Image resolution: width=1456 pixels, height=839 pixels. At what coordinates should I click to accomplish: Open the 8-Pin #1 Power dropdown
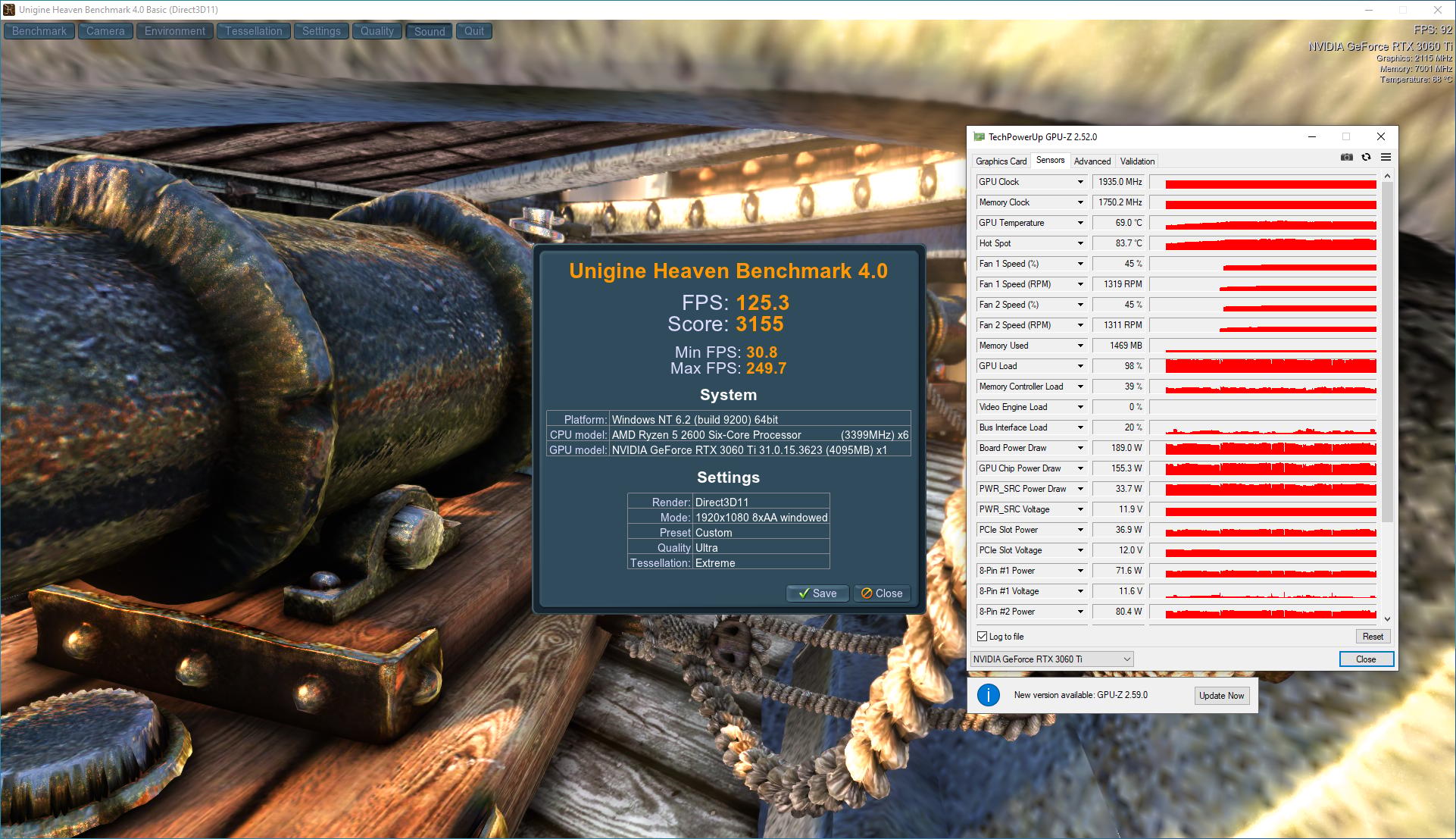[1080, 571]
